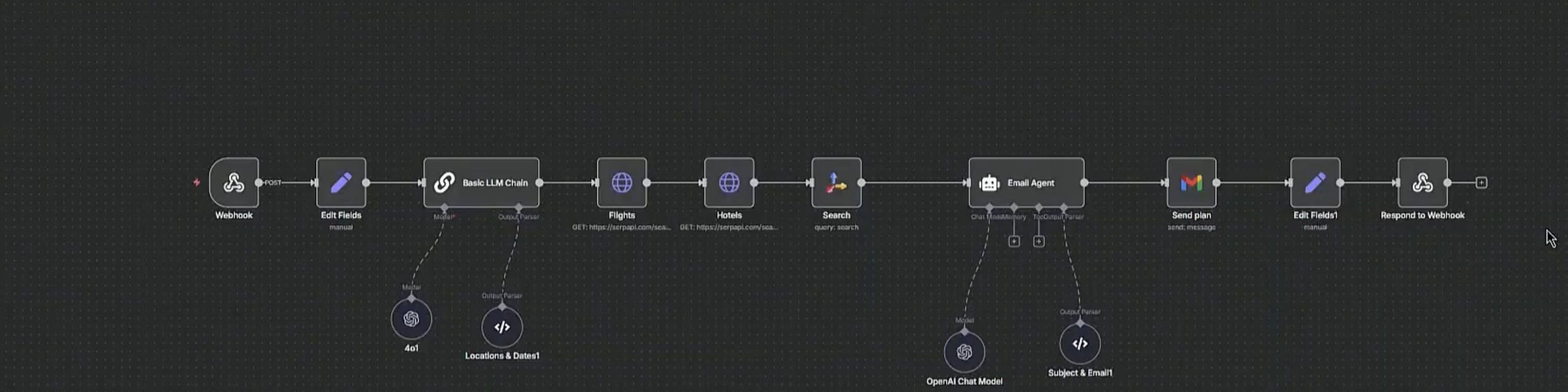1568x392 pixels.
Task: Click the 'Flights' node label
Action: click(x=622, y=216)
